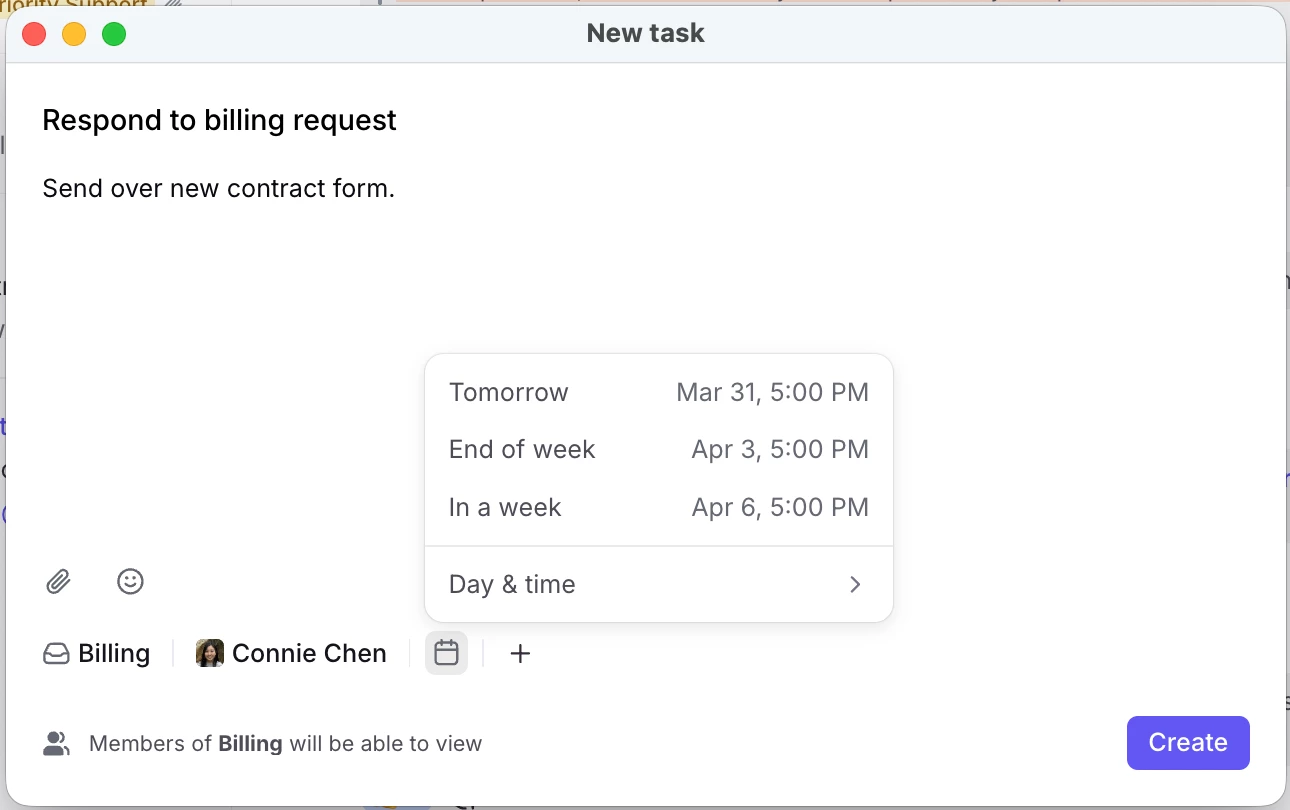
Task: Click the calendar due date icon
Action: click(x=446, y=653)
